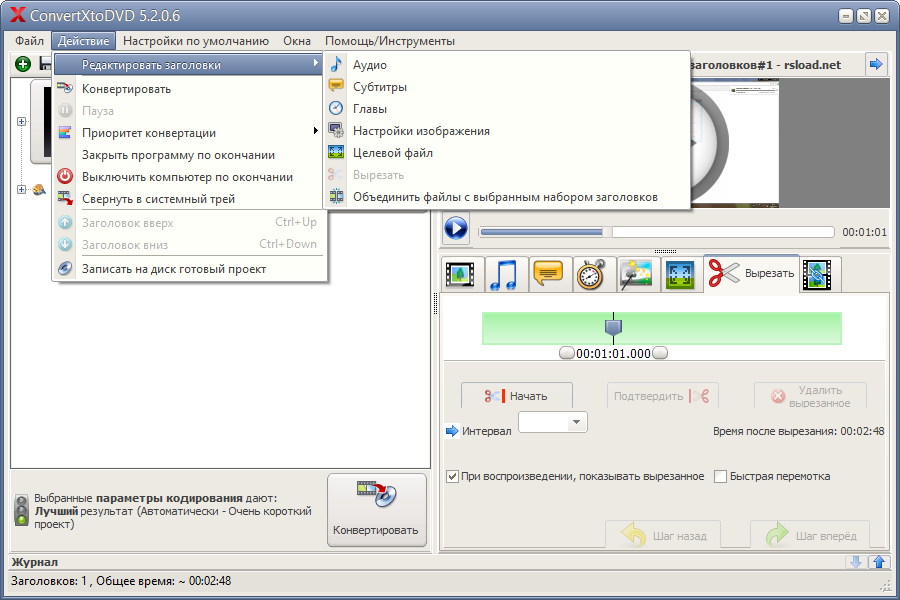Click the big Конвертировать button

pos(377,510)
